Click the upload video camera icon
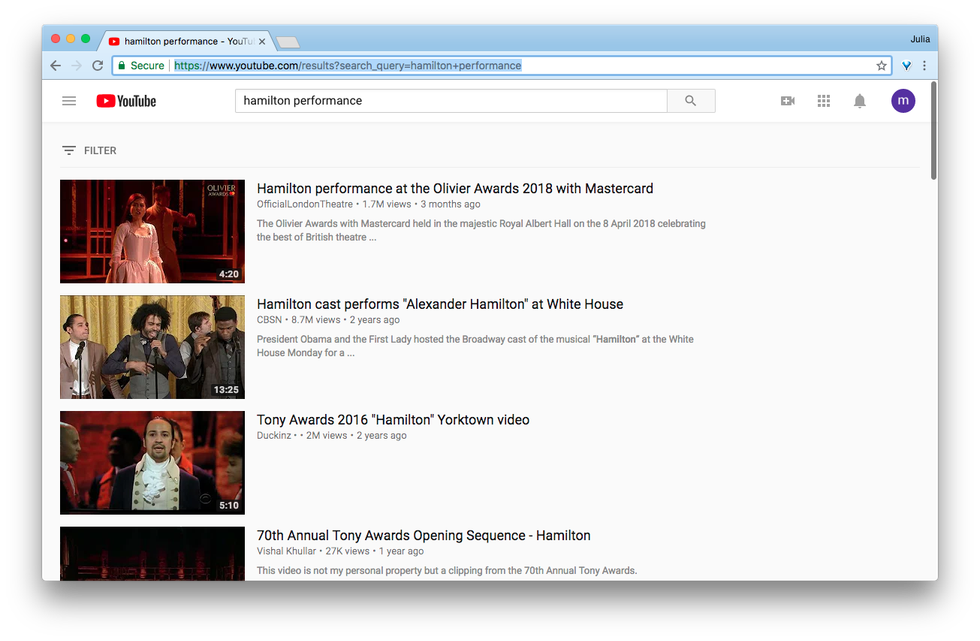This screenshot has height=641, width=980. coord(787,101)
